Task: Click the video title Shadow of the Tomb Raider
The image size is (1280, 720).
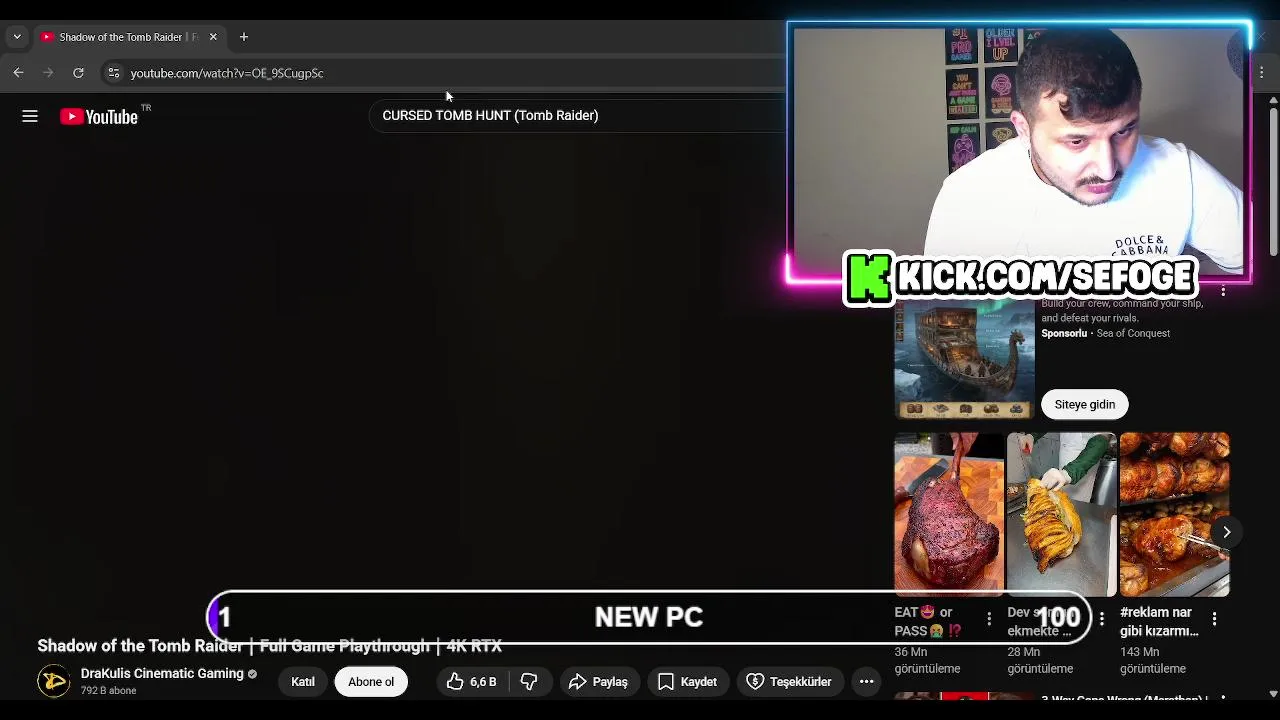Action: click(x=269, y=646)
